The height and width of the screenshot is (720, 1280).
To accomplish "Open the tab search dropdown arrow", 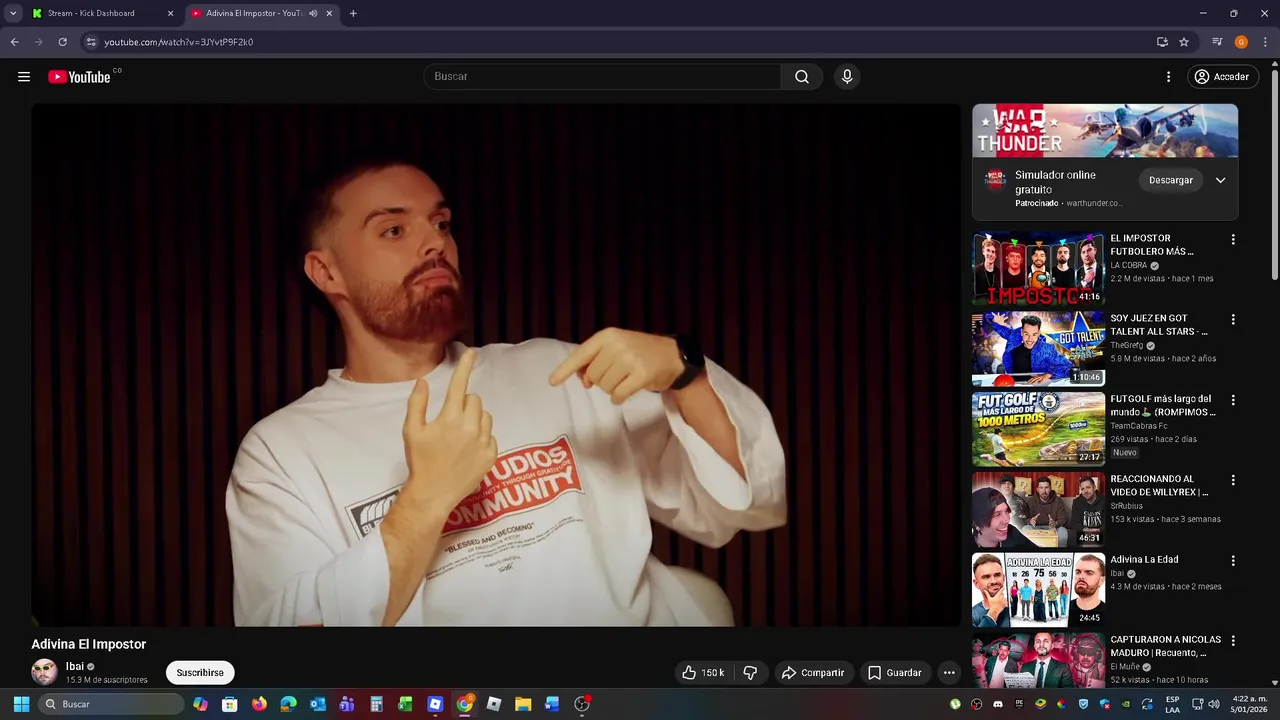I will (13, 13).
